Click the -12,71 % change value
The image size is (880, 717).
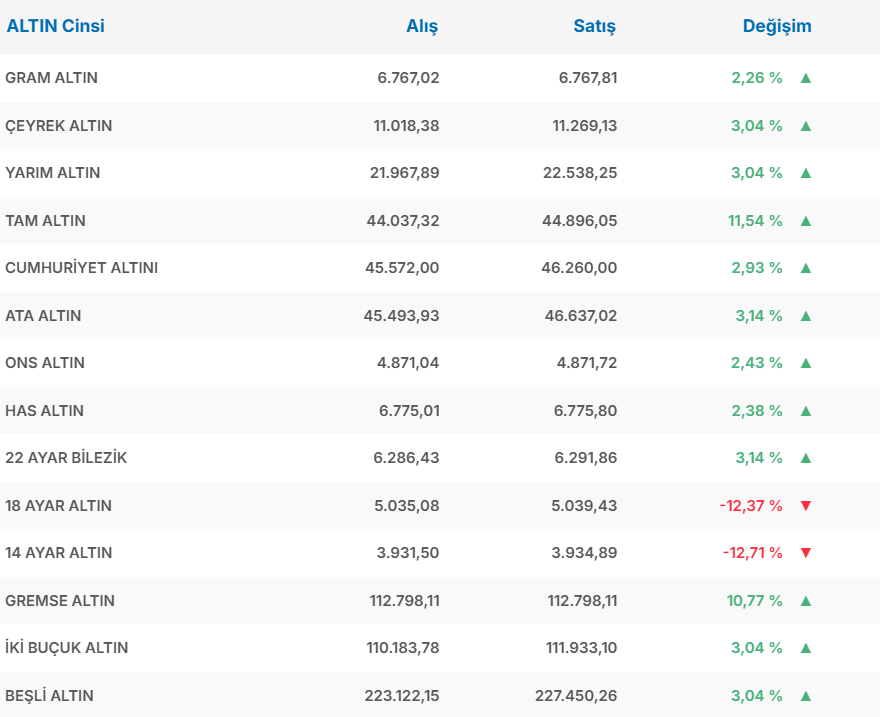751,553
